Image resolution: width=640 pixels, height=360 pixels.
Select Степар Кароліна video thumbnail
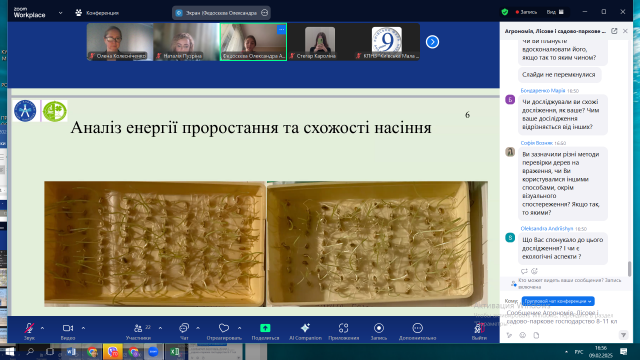coord(320,42)
